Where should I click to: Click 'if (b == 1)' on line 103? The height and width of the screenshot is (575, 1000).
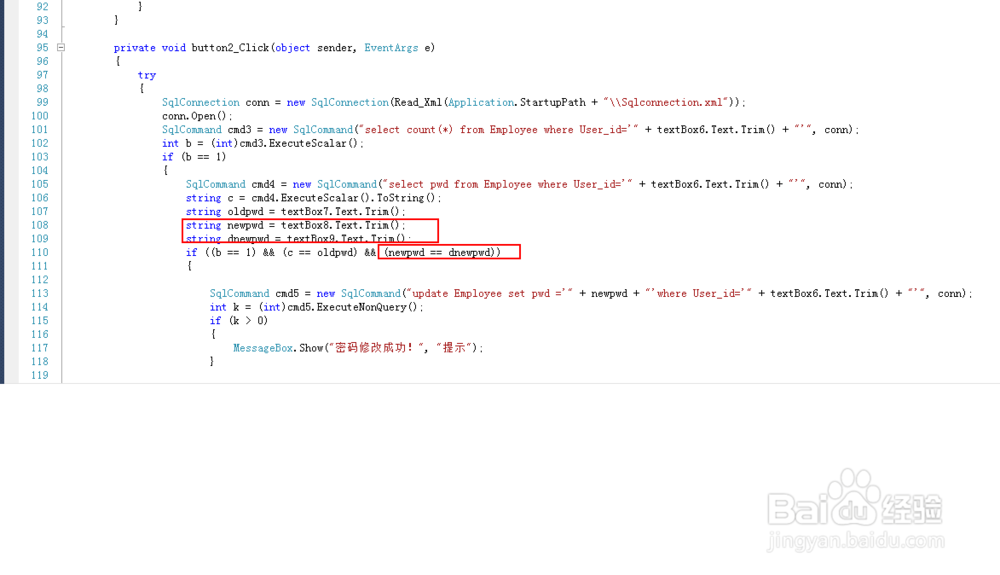(x=194, y=157)
